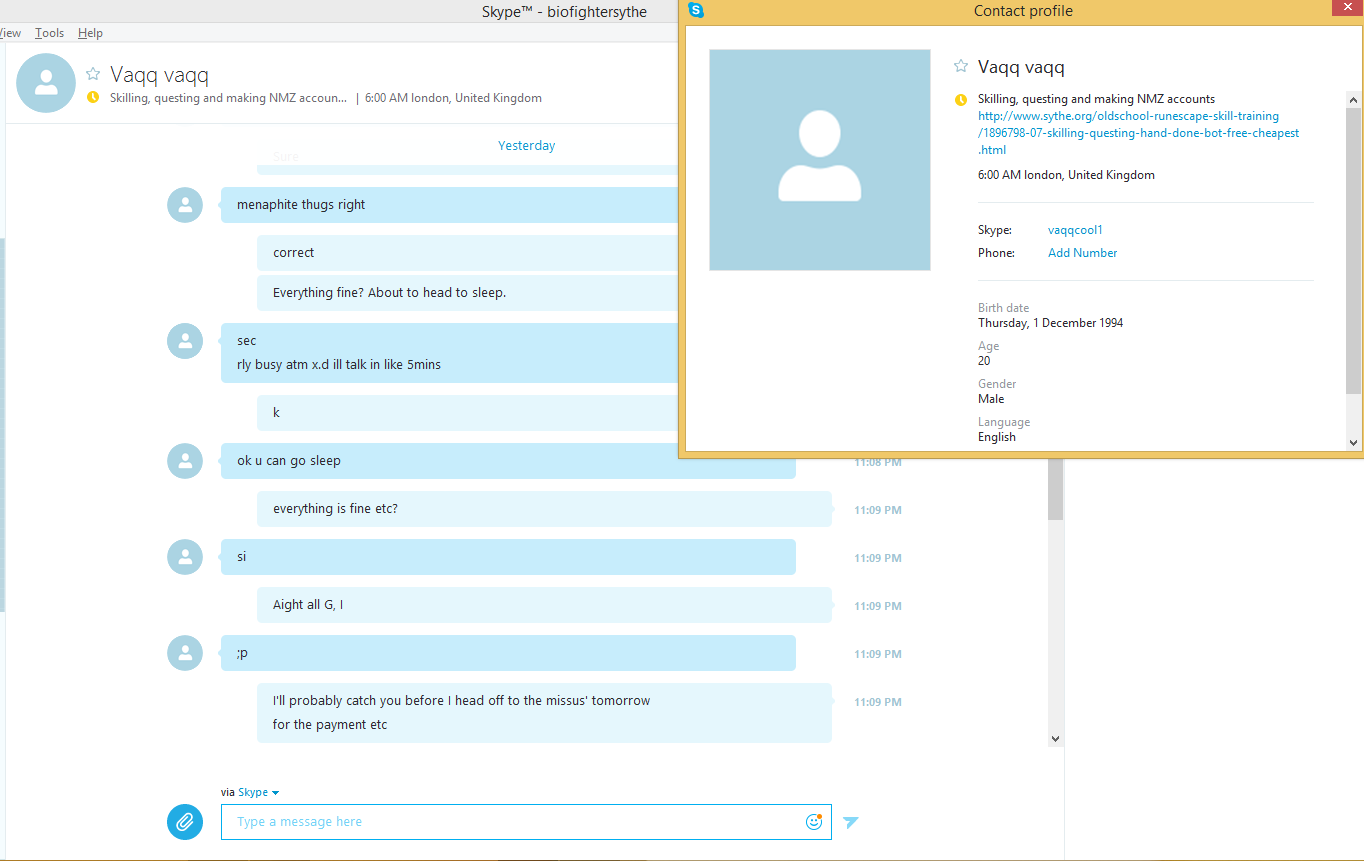Click the 11:09 PM timestamp beside "everything is fine etc?"
1364x861 pixels.
tap(878, 510)
